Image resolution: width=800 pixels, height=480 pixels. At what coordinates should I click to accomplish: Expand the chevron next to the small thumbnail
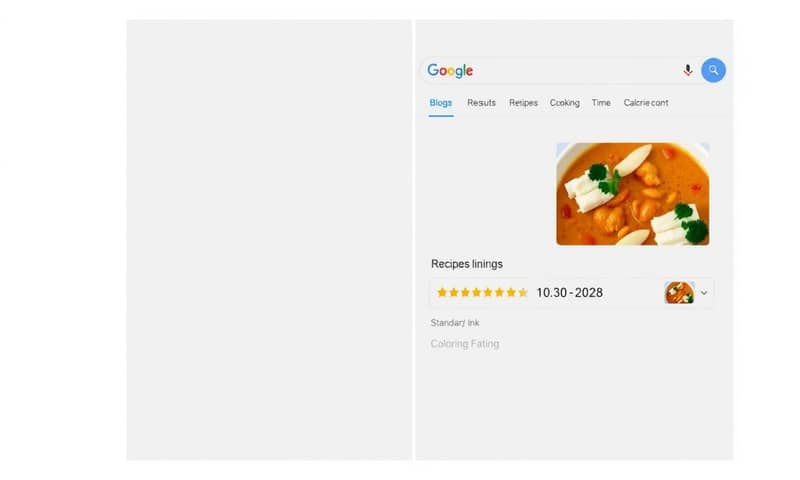[x=704, y=293]
